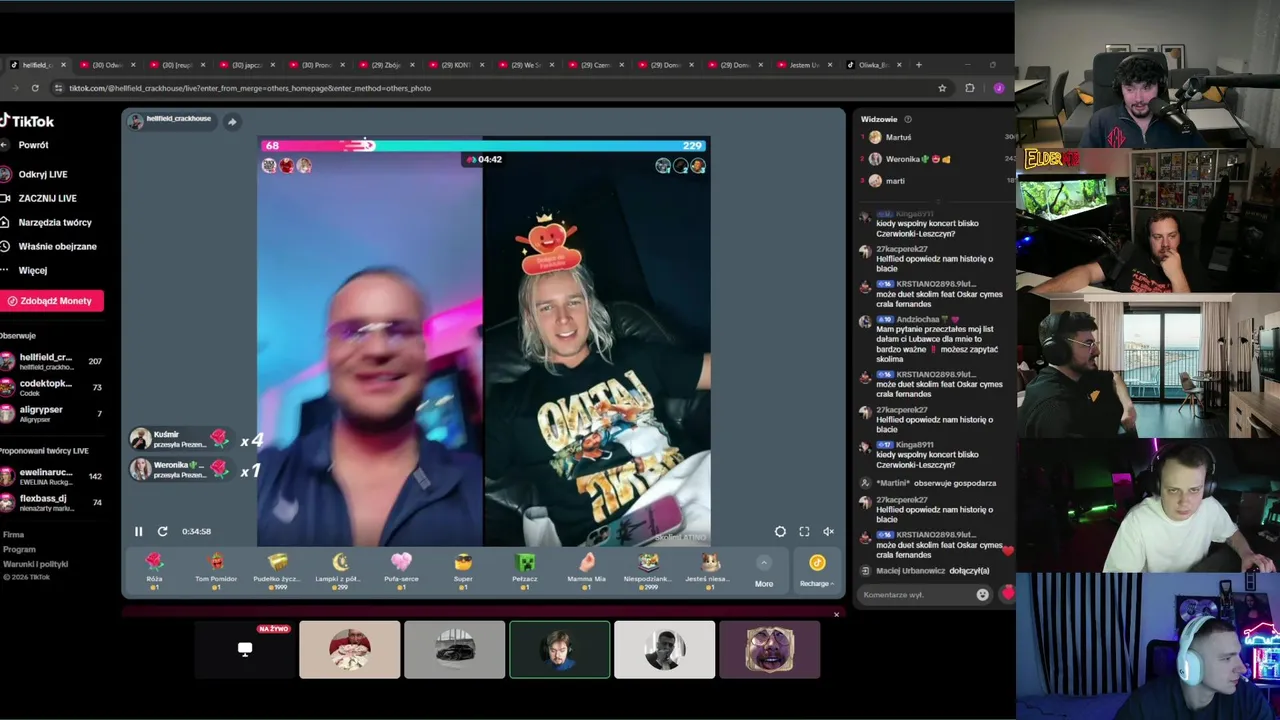Pause the live stream playback
Viewport: 1280px width, 720px height.
[138, 532]
